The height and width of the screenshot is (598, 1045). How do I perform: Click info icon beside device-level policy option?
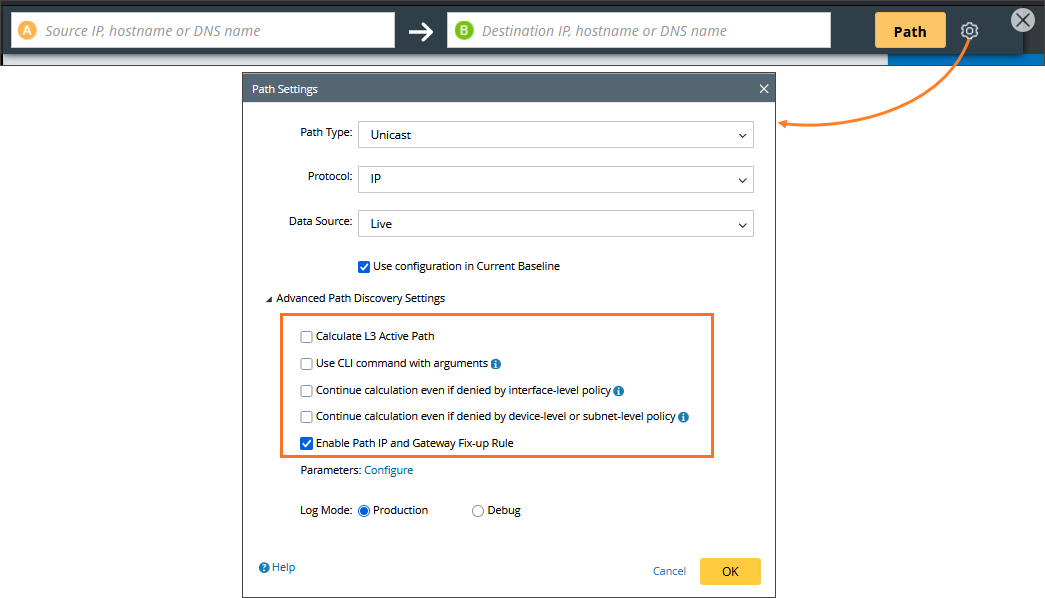(684, 417)
